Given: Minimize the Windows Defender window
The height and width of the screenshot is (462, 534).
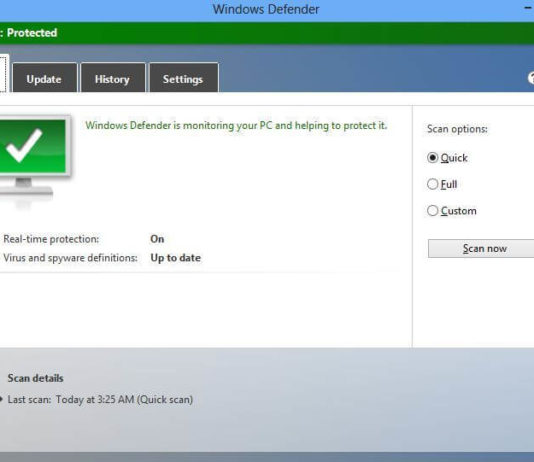Looking at the screenshot, I should (x=528, y=7).
